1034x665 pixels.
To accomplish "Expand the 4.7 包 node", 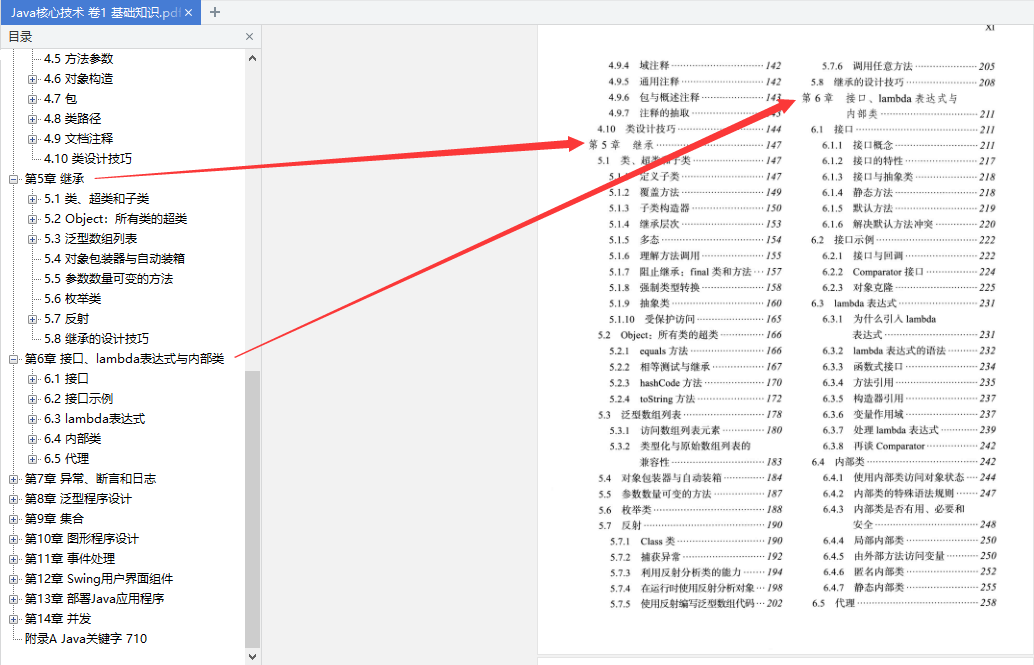I will click(x=32, y=99).
